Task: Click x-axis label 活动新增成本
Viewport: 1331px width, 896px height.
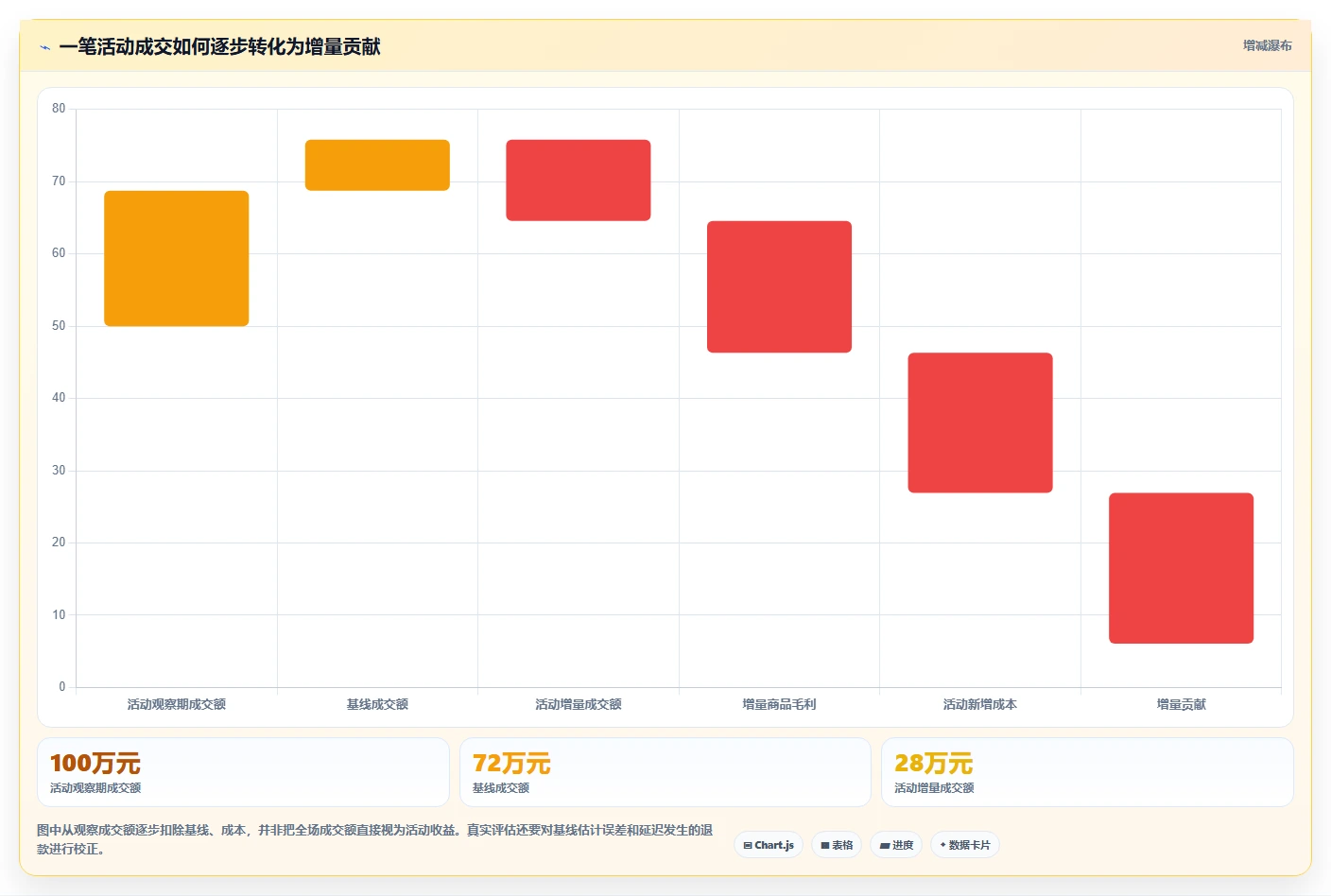Action: 980,704
